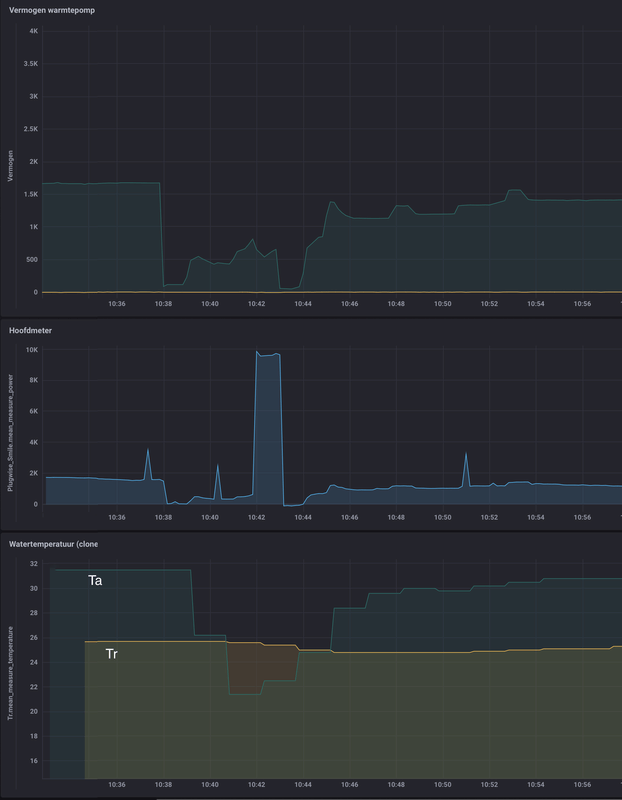
Task: Click the Hoofdmeter spike just after 10:37
Action: (x=148, y=450)
